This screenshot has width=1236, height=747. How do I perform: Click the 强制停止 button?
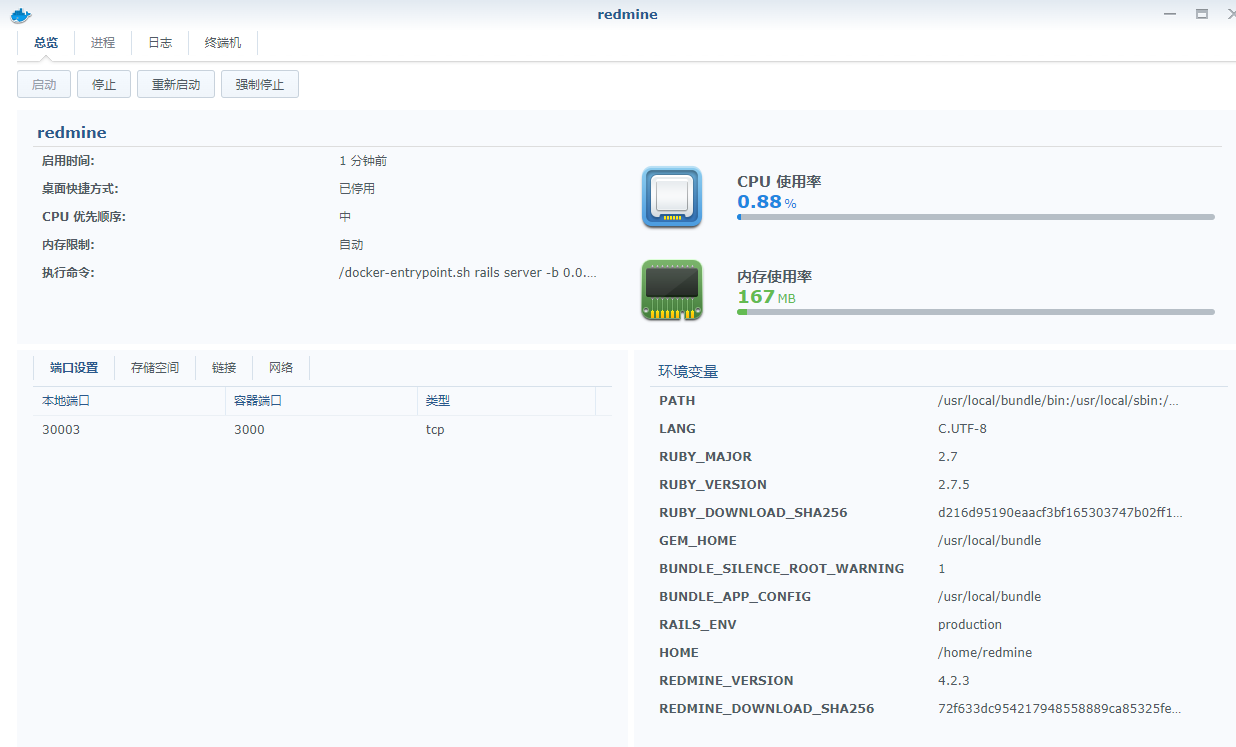pyautogui.click(x=260, y=85)
